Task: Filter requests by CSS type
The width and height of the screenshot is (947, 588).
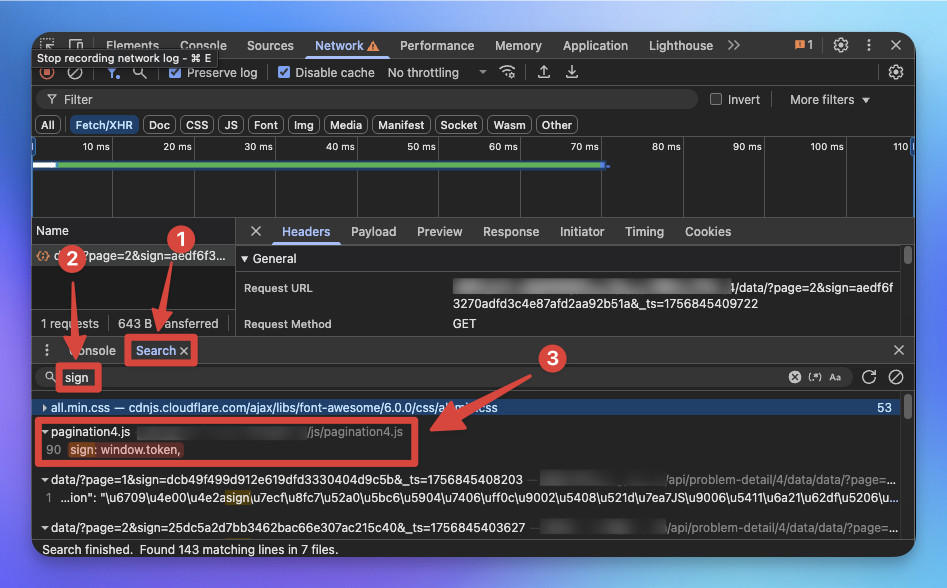Action: pos(197,125)
